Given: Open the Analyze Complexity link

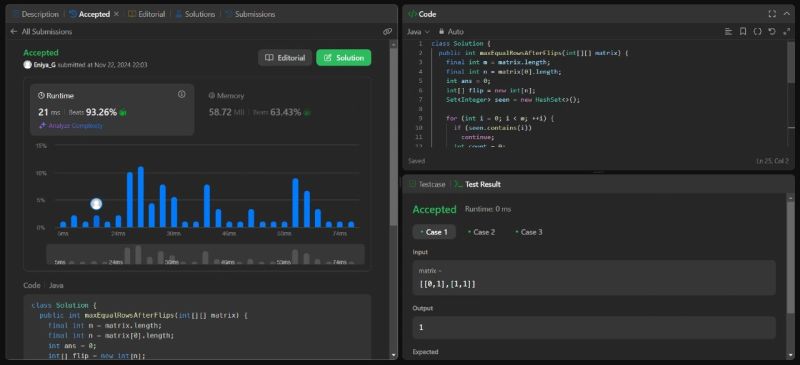Looking at the screenshot, I should (71, 126).
